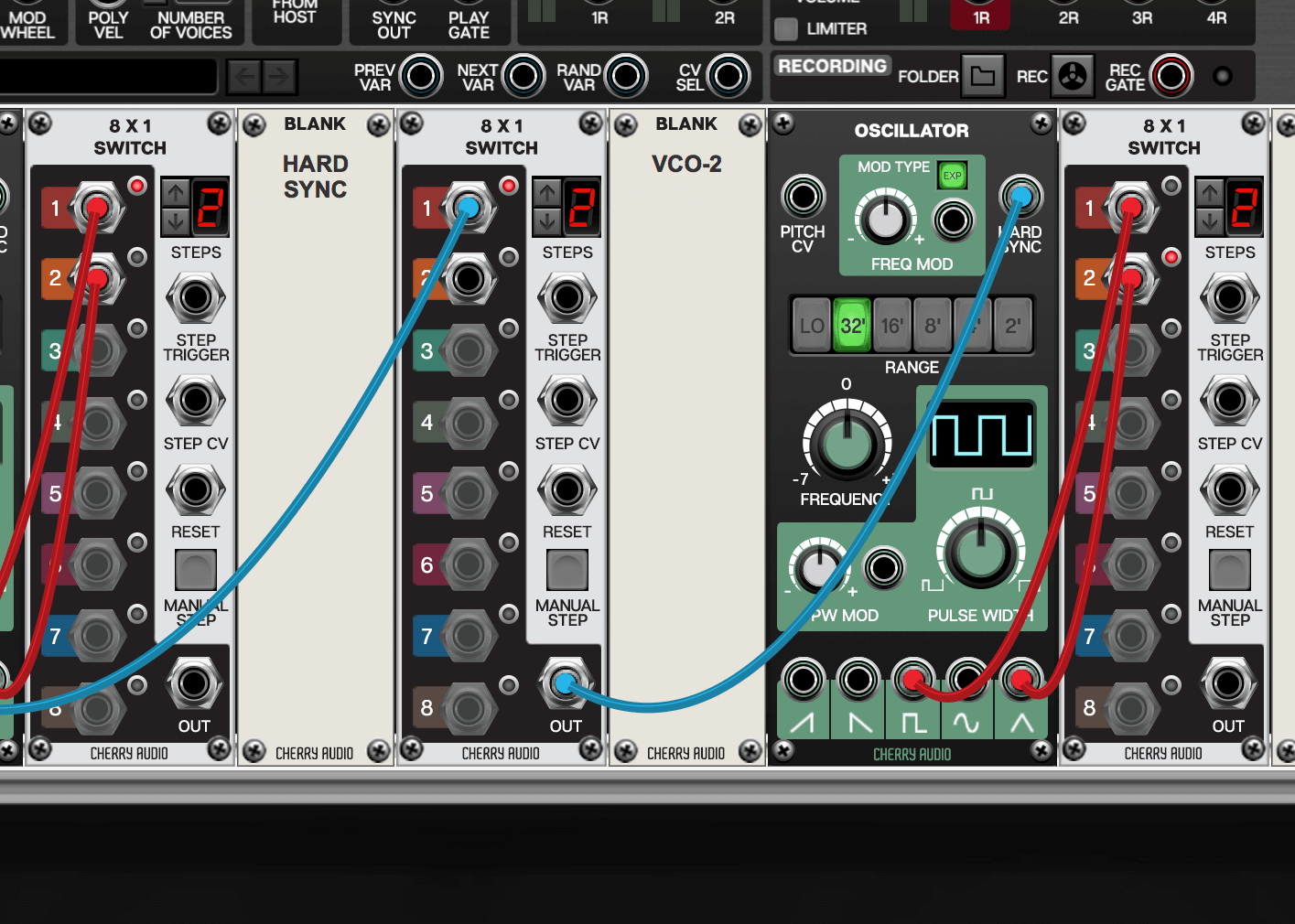The height and width of the screenshot is (924, 1295).
Task: Toggle the EXP mod type button
Action: 953,176
